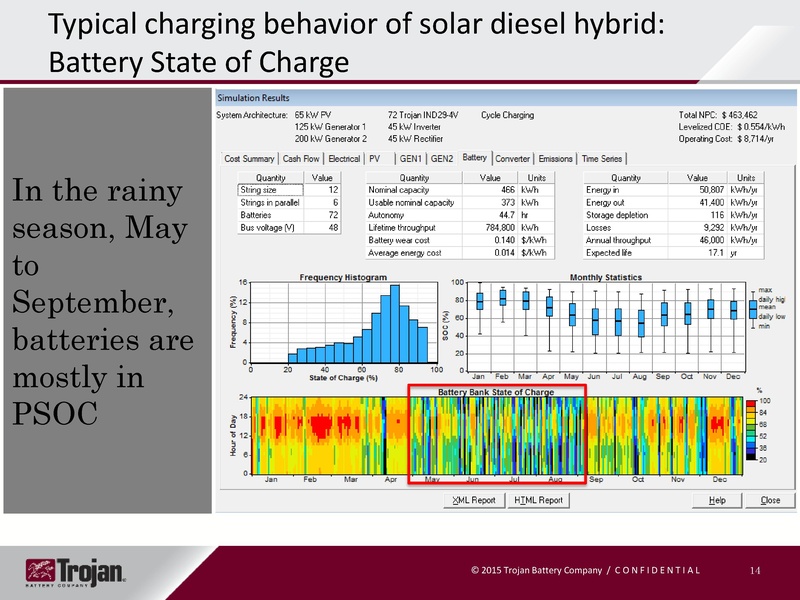Click the HTML Report button

(538, 500)
